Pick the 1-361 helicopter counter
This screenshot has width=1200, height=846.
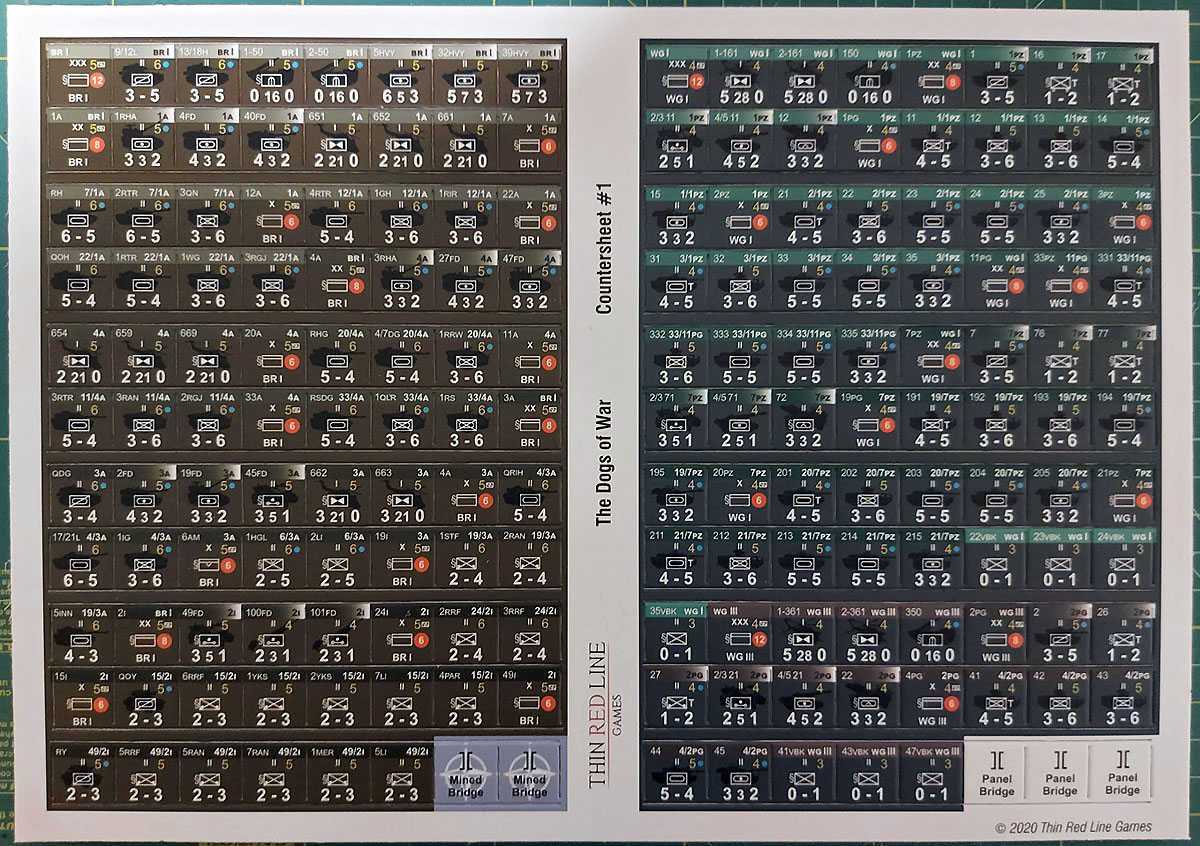coord(804,635)
